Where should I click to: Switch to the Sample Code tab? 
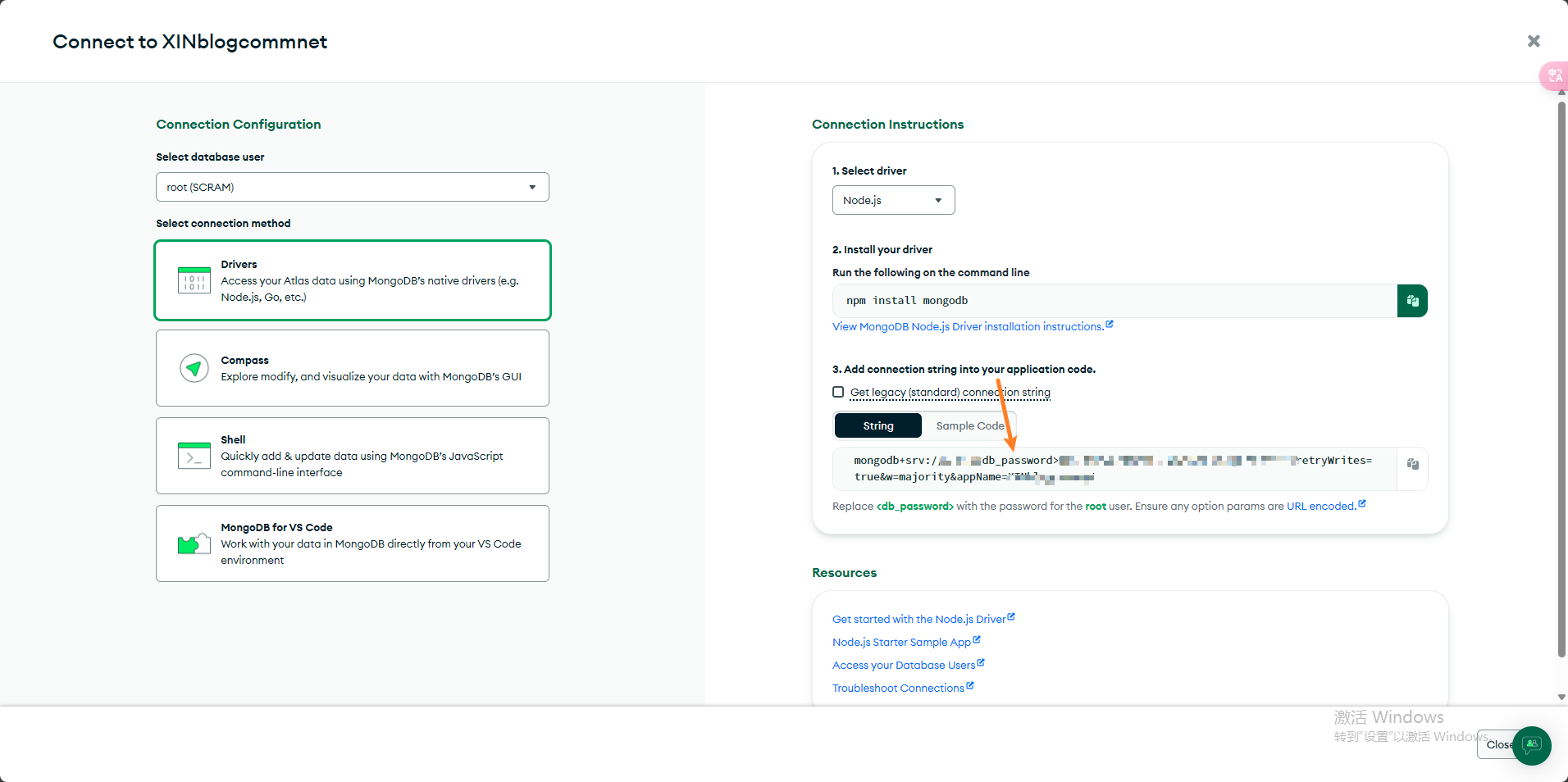click(969, 425)
